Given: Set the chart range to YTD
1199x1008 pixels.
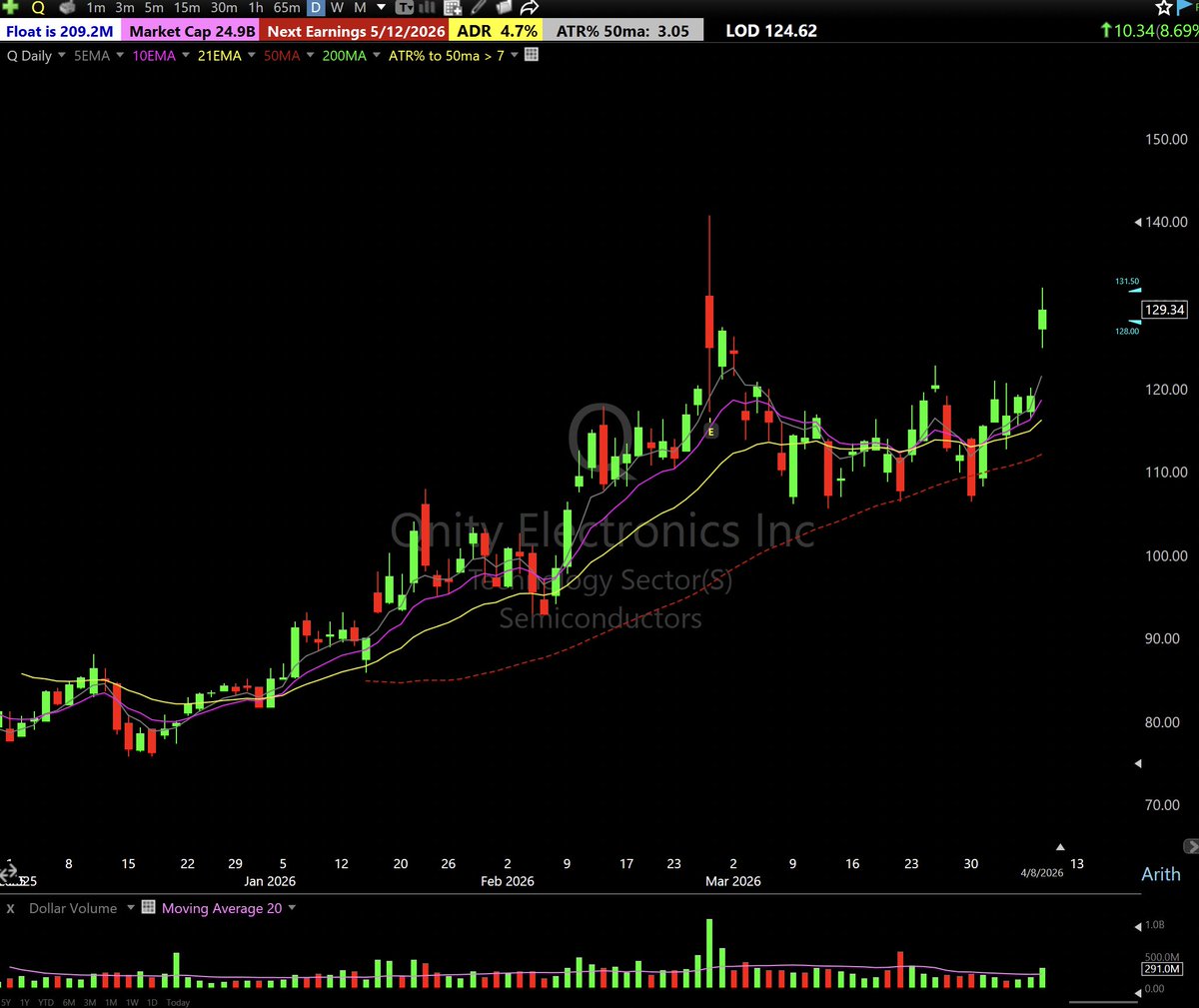Looking at the screenshot, I should [x=46, y=1002].
